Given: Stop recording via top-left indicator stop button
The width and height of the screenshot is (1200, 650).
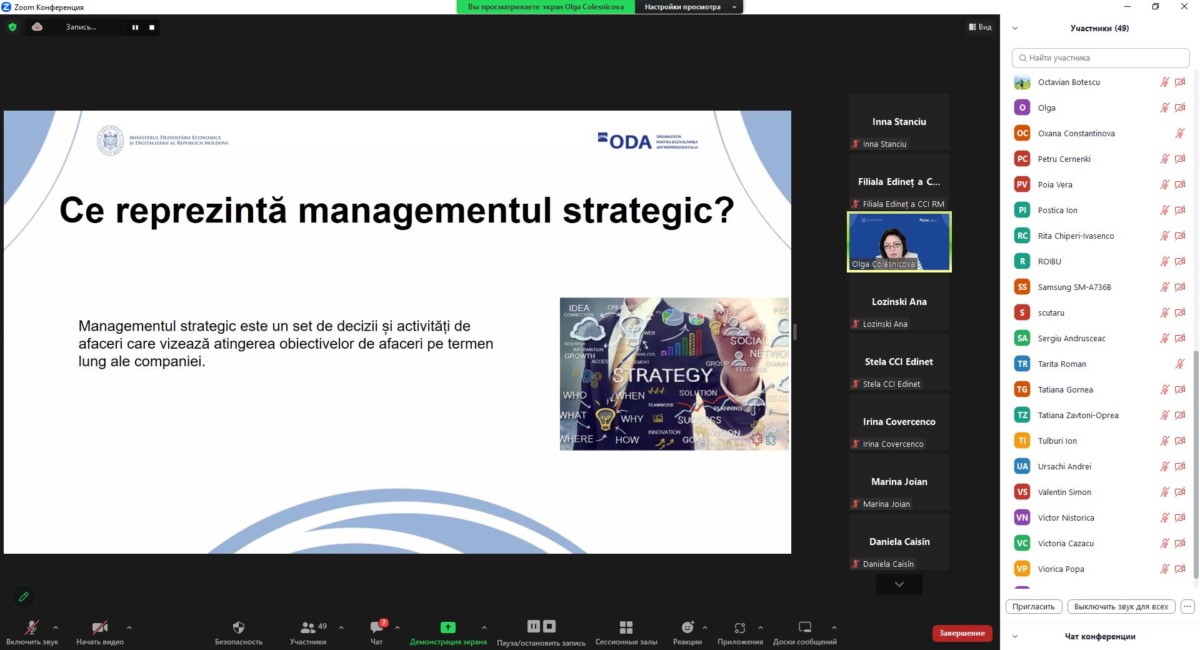Looking at the screenshot, I should [151, 27].
